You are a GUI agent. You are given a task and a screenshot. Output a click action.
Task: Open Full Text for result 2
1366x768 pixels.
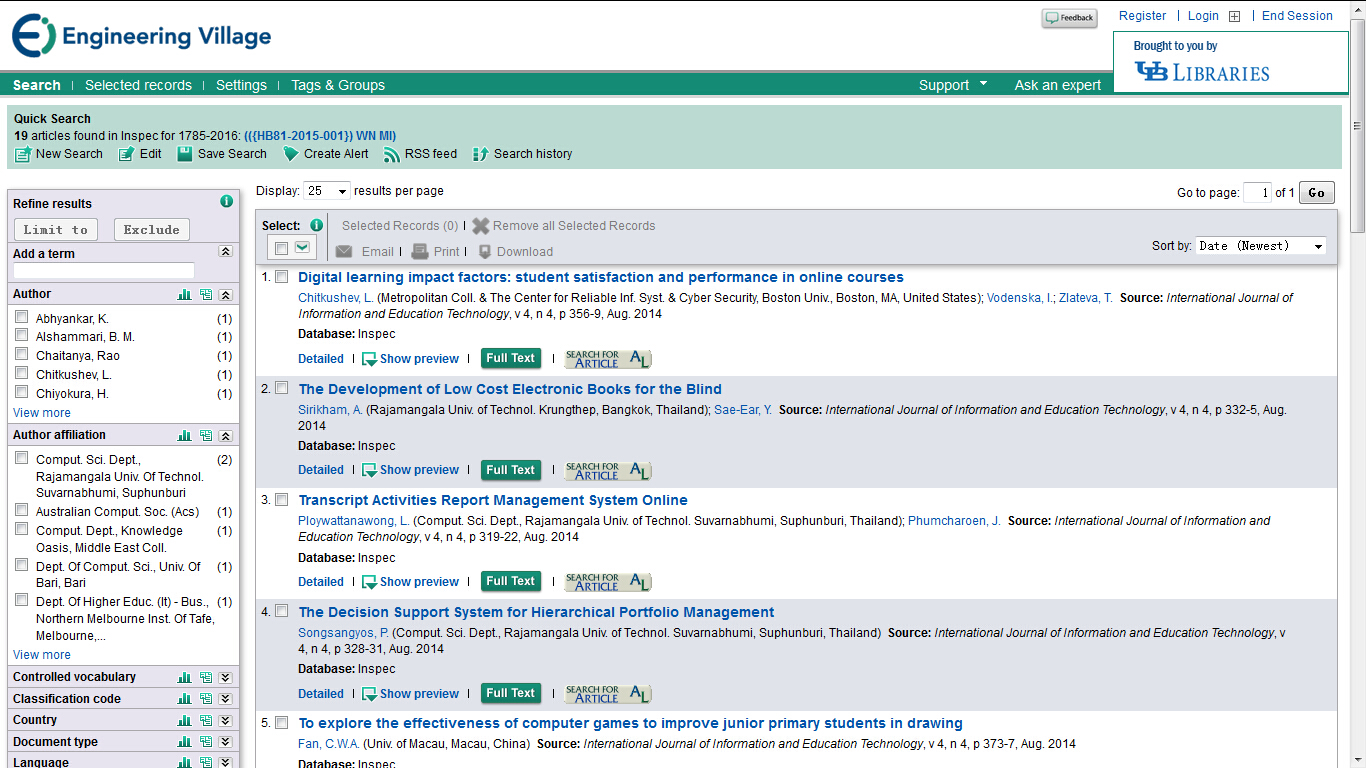[x=510, y=470]
